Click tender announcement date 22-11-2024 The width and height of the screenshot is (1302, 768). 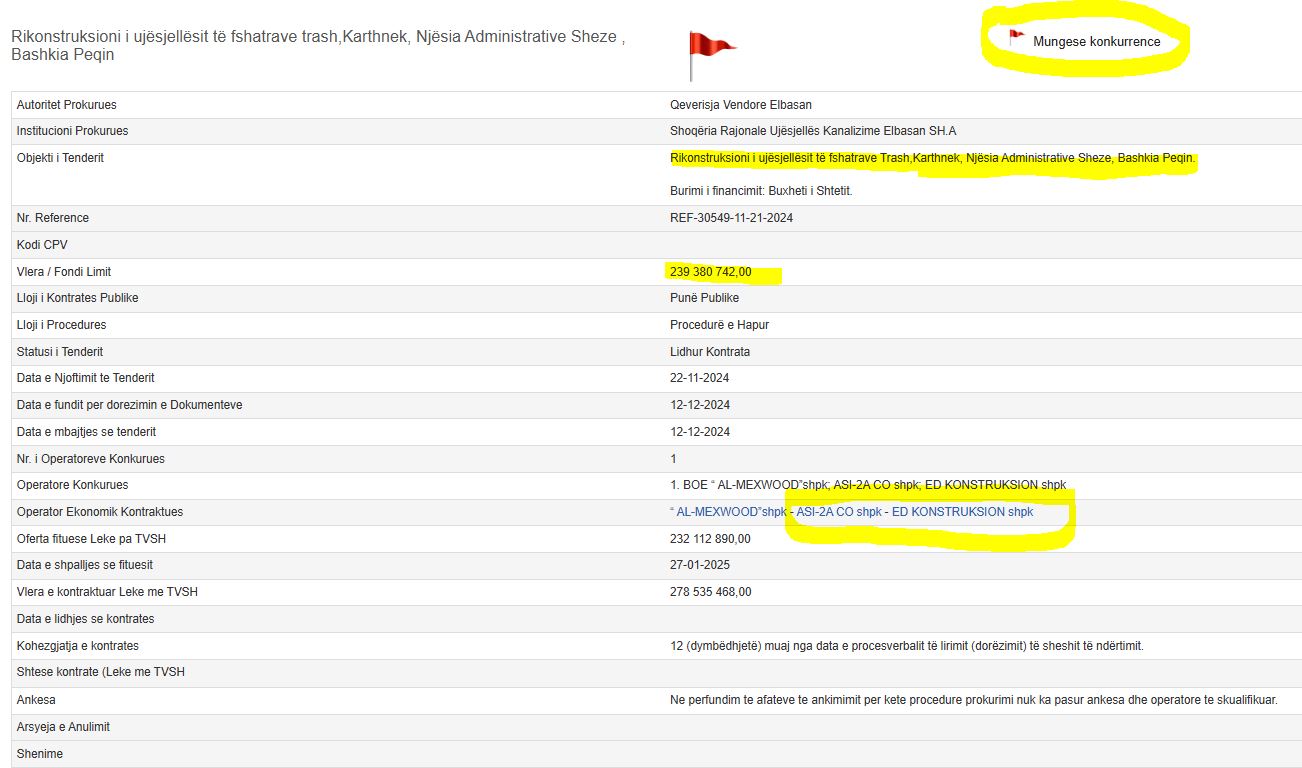tap(699, 378)
